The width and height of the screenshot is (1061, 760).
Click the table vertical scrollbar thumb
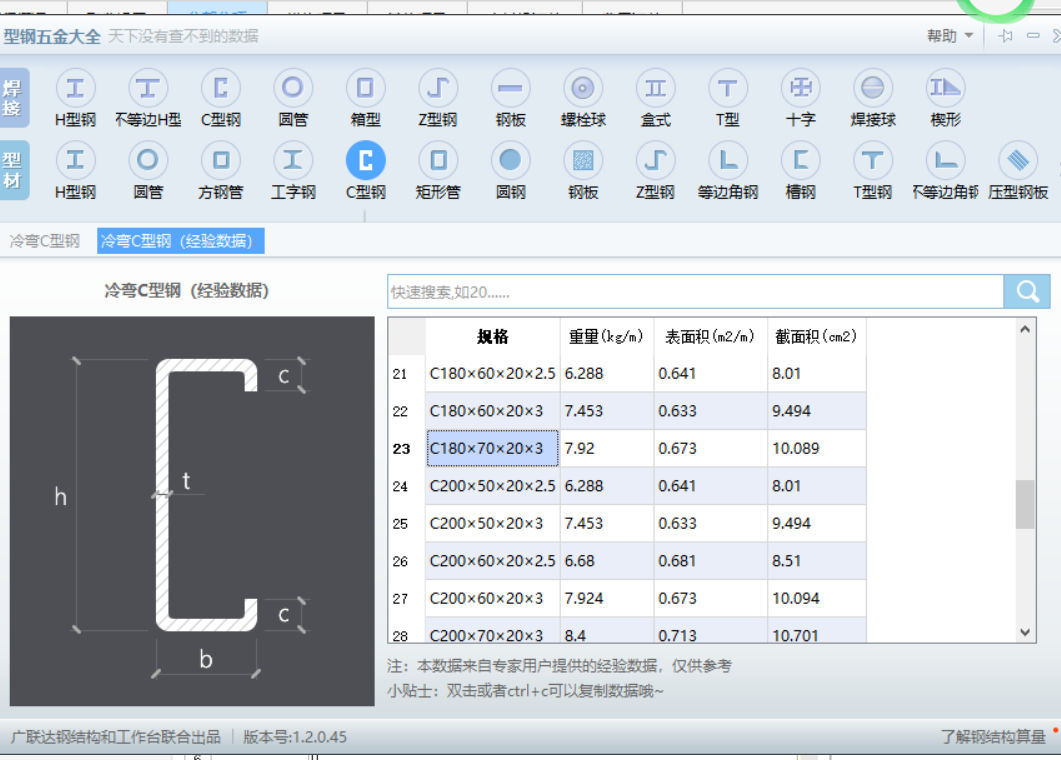click(x=1025, y=504)
